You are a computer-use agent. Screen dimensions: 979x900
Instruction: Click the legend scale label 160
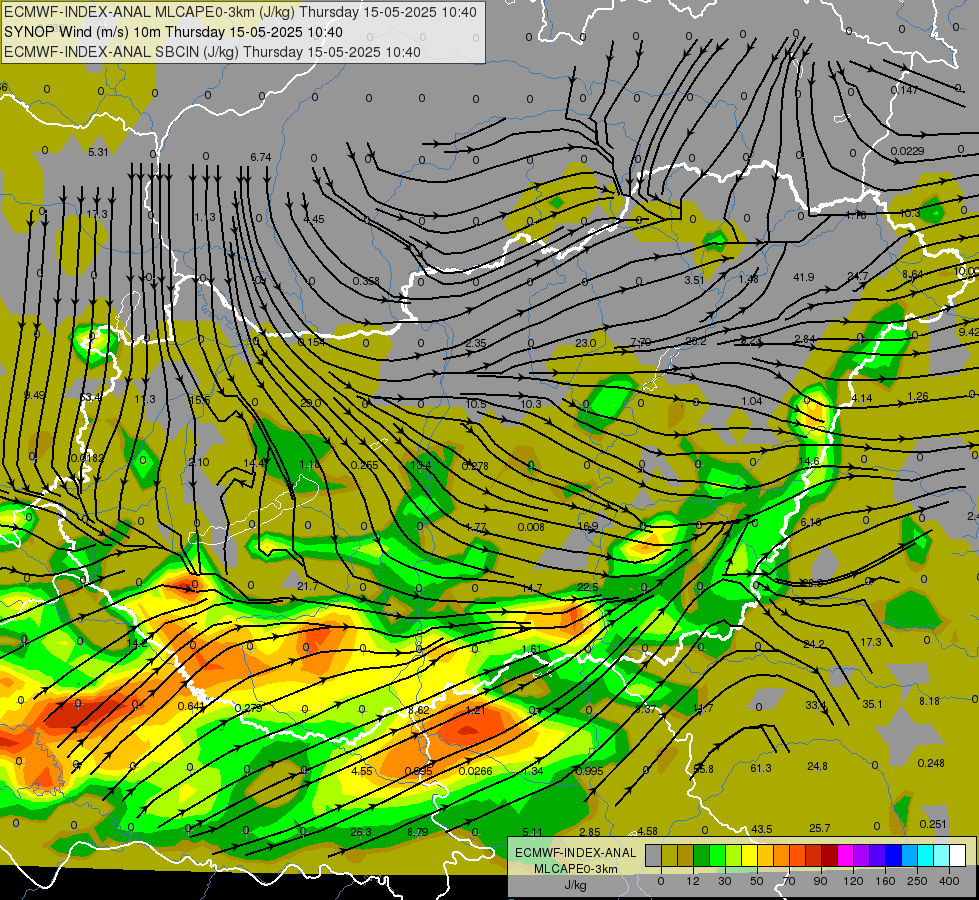[x=885, y=881]
